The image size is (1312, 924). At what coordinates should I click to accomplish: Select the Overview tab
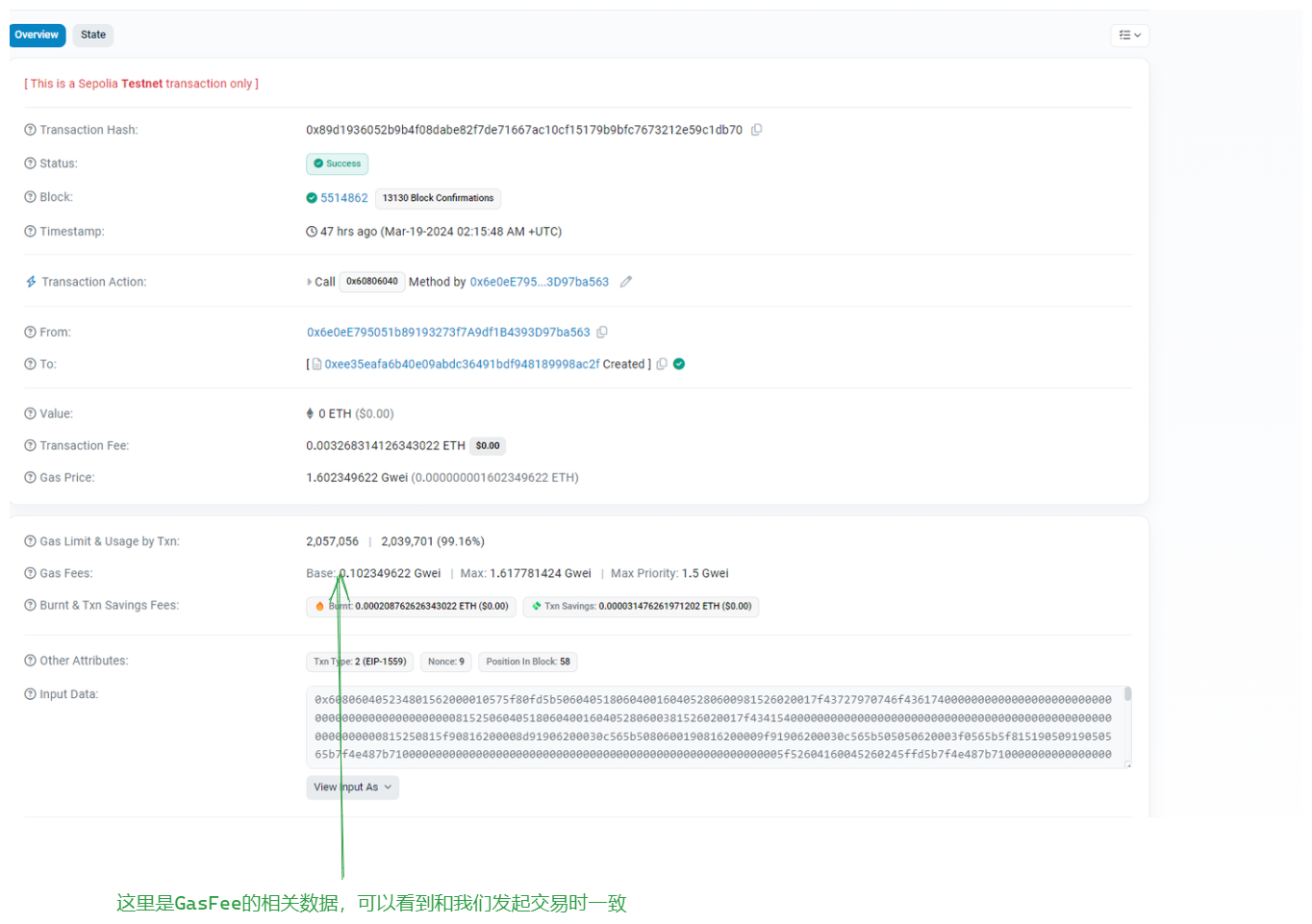coord(37,35)
